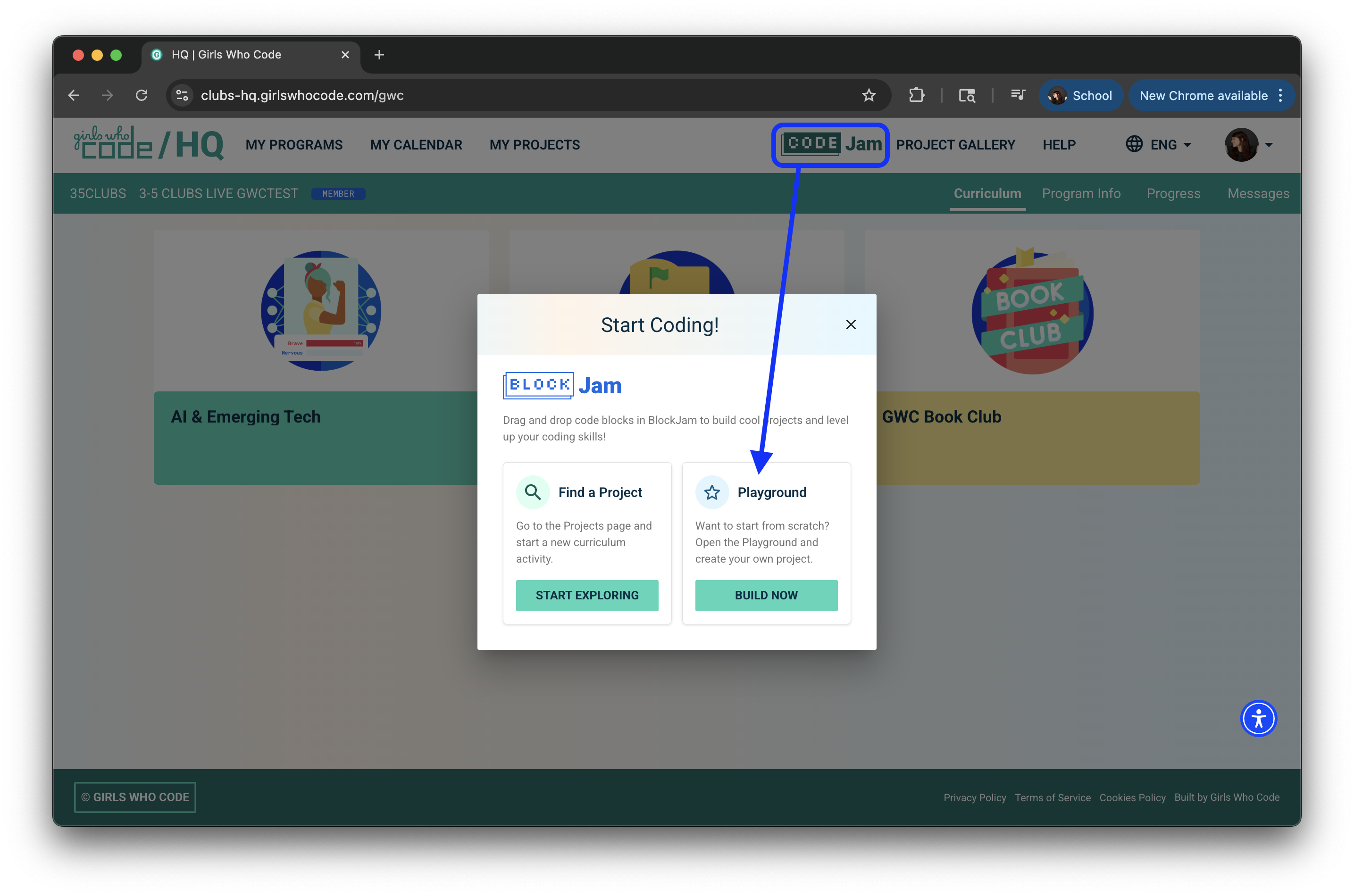Click the 35CLUBS program label
The image size is (1354, 896).
(98, 194)
